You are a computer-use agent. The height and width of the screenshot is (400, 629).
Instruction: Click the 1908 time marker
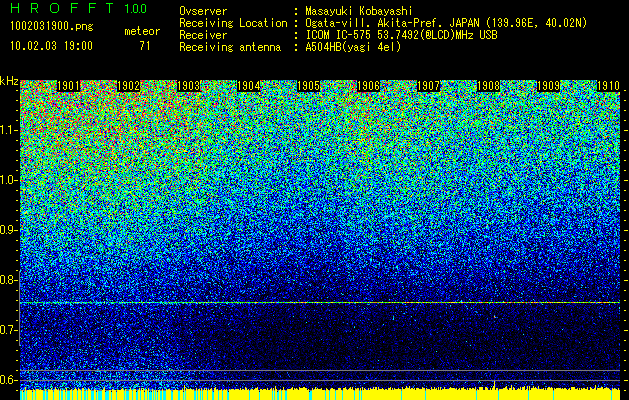(x=488, y=86)
